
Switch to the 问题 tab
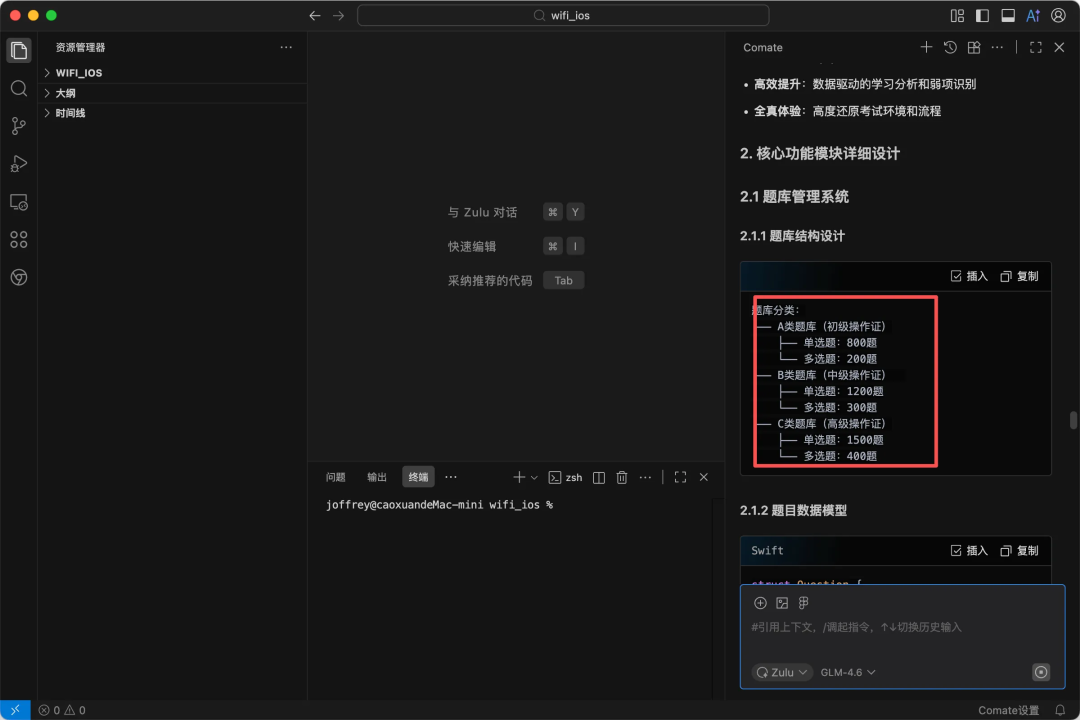(x=336, y=477)
